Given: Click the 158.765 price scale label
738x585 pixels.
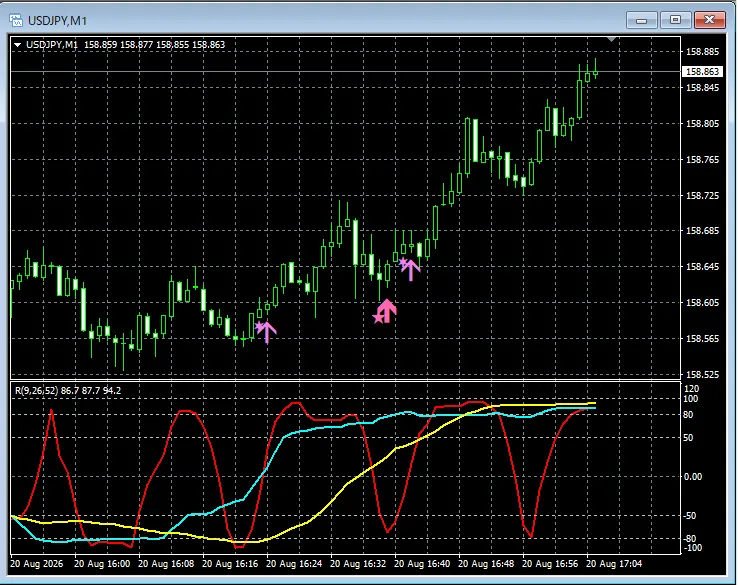Looking at the screenshot, I should click(702, 160).
